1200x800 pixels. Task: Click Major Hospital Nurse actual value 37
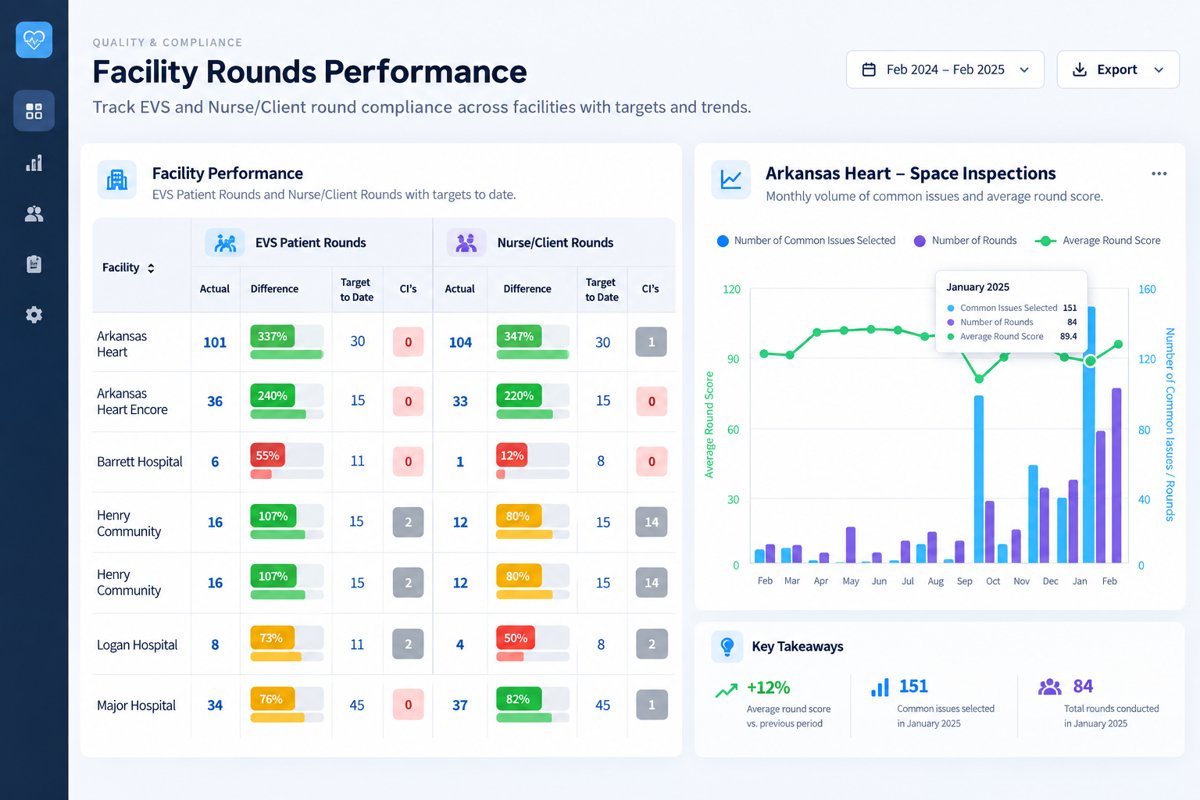click(x=460, y=705)
